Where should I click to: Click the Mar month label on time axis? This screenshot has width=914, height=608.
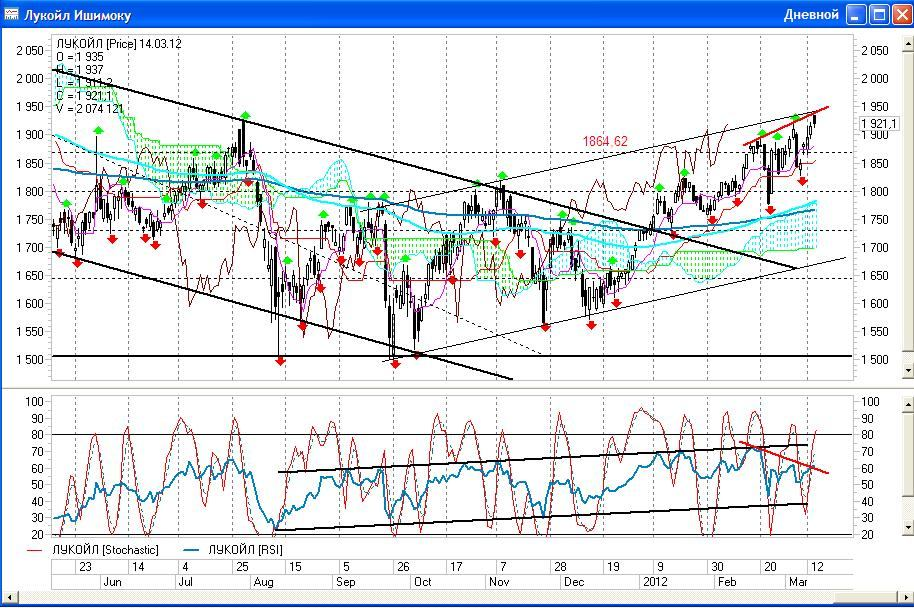tap(798, 582)
